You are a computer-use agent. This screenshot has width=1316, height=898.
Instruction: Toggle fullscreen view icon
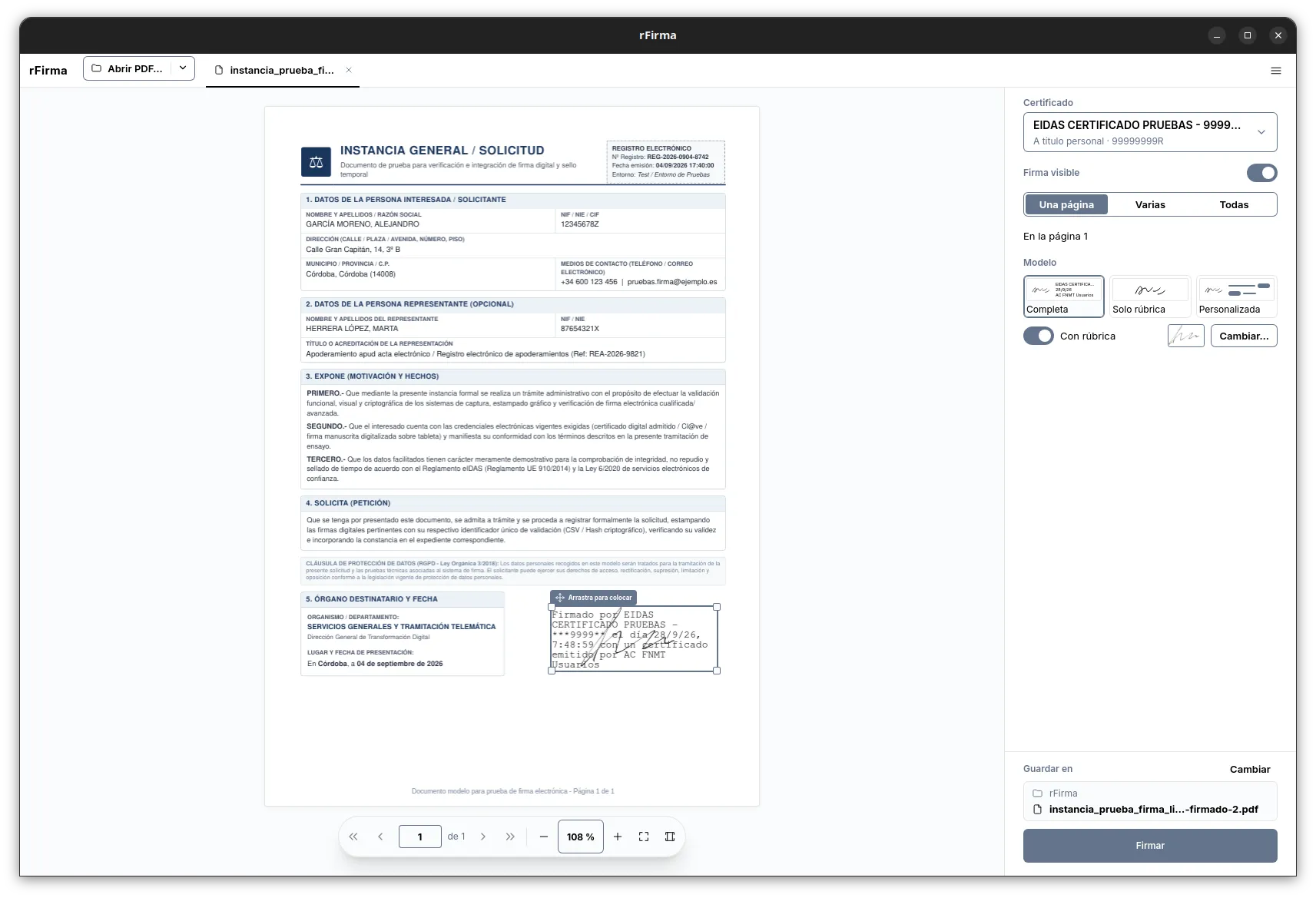[644, 837]
